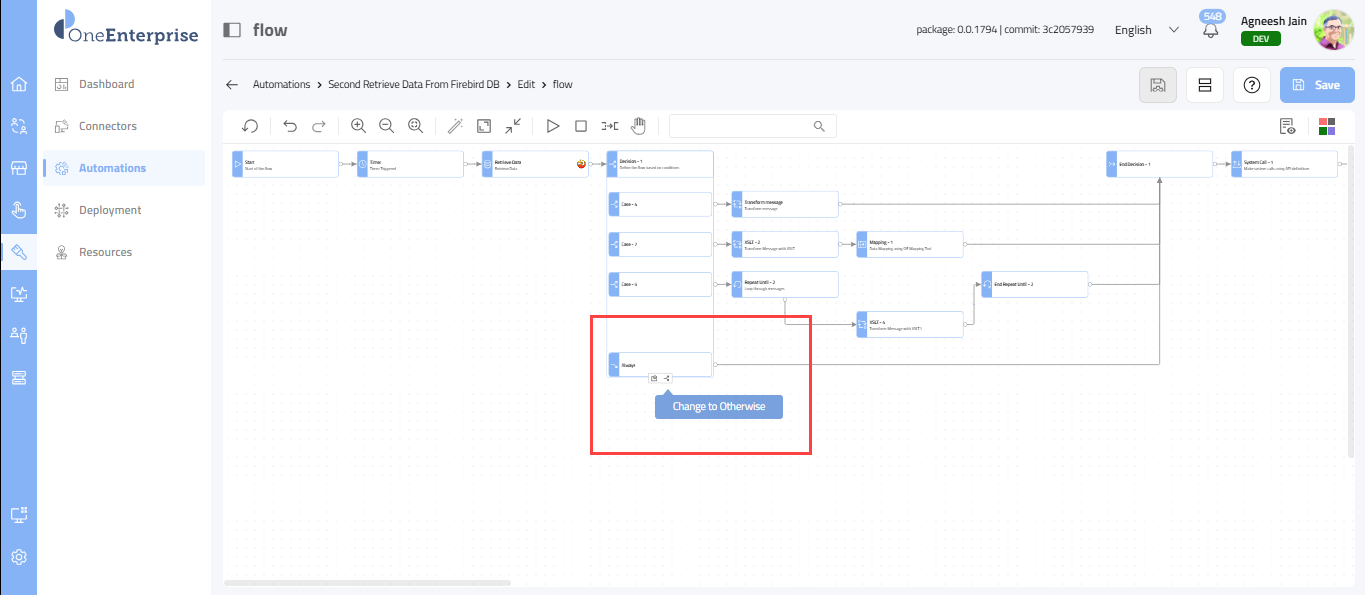Viewport: 1365px width, 595px height.
Task: Run the flow with the play icon
Action: (x=552, y=126)
